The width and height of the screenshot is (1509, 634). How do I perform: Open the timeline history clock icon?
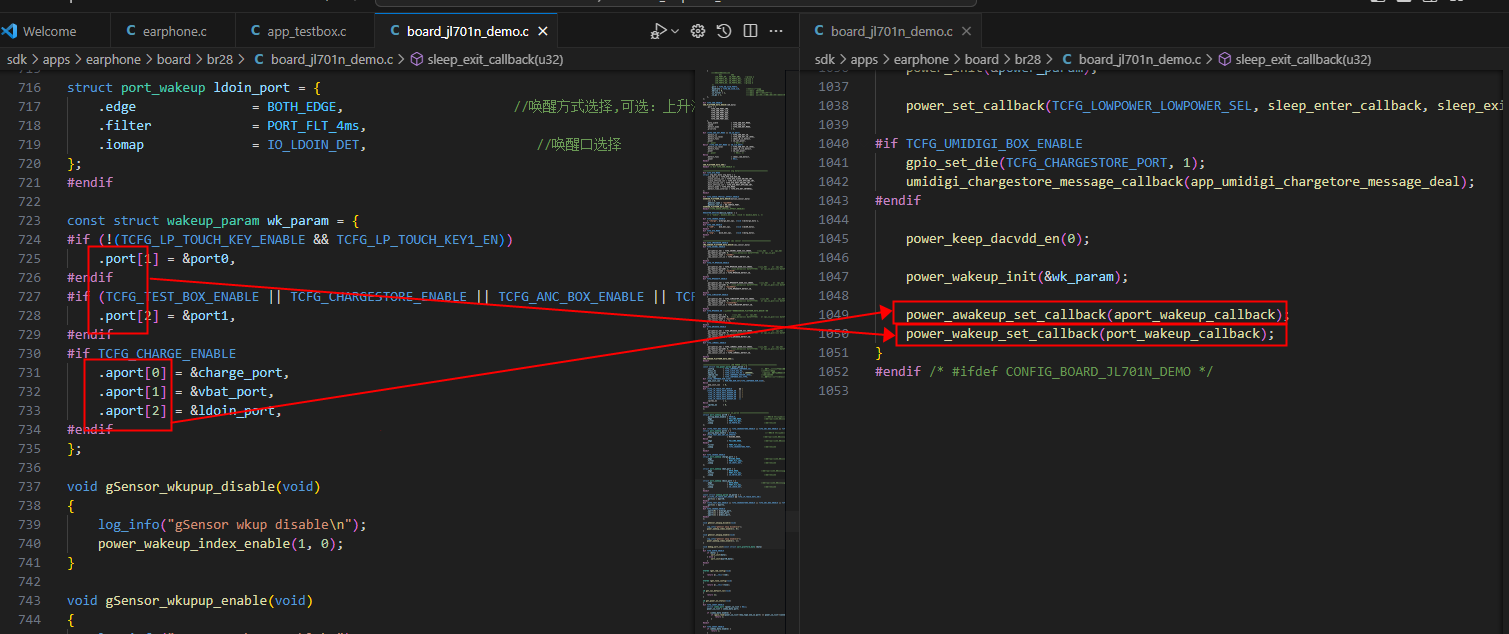[x=724, y=32]
